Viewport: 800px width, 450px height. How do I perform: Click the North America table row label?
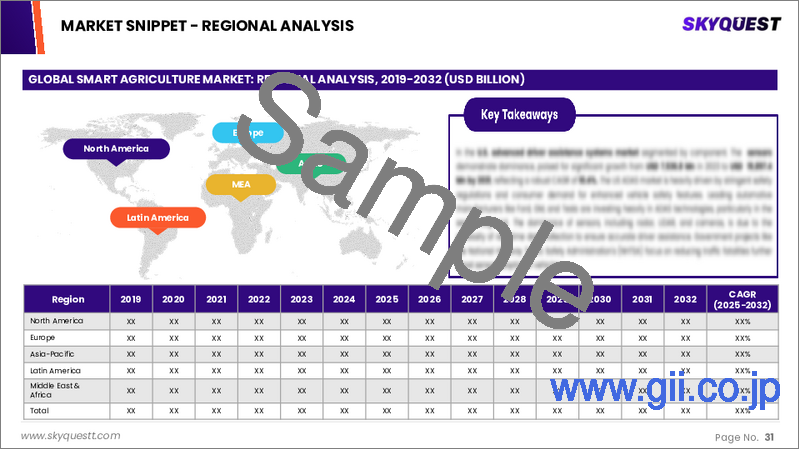56,321
